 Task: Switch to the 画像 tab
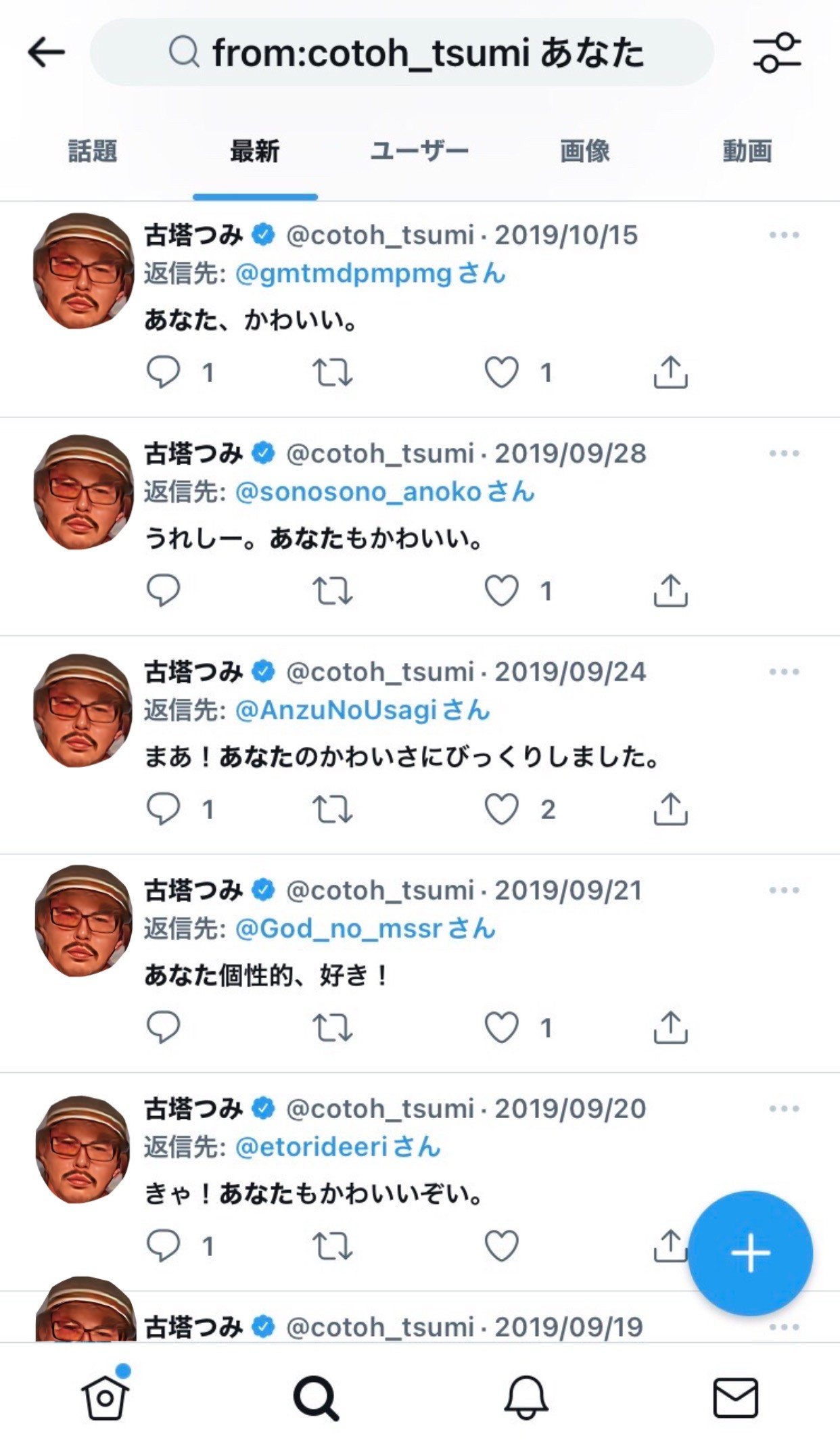pos(585,151)
